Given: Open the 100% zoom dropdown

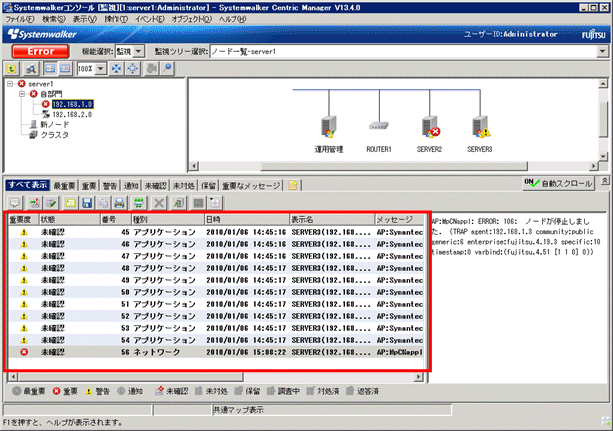Looking at the screenshot, I should [x=101, y=69].
